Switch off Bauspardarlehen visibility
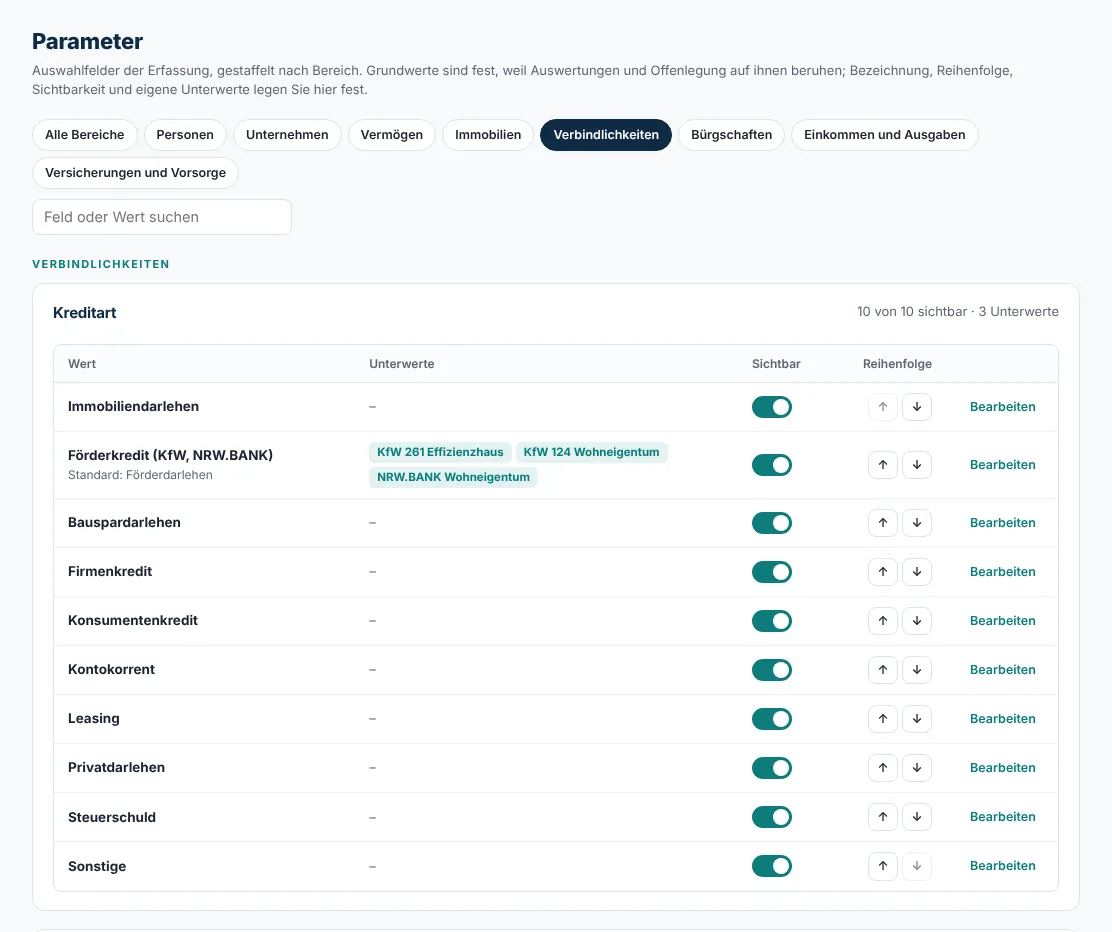The height and width of the screenshot is (932, 1112). point(772,523)
